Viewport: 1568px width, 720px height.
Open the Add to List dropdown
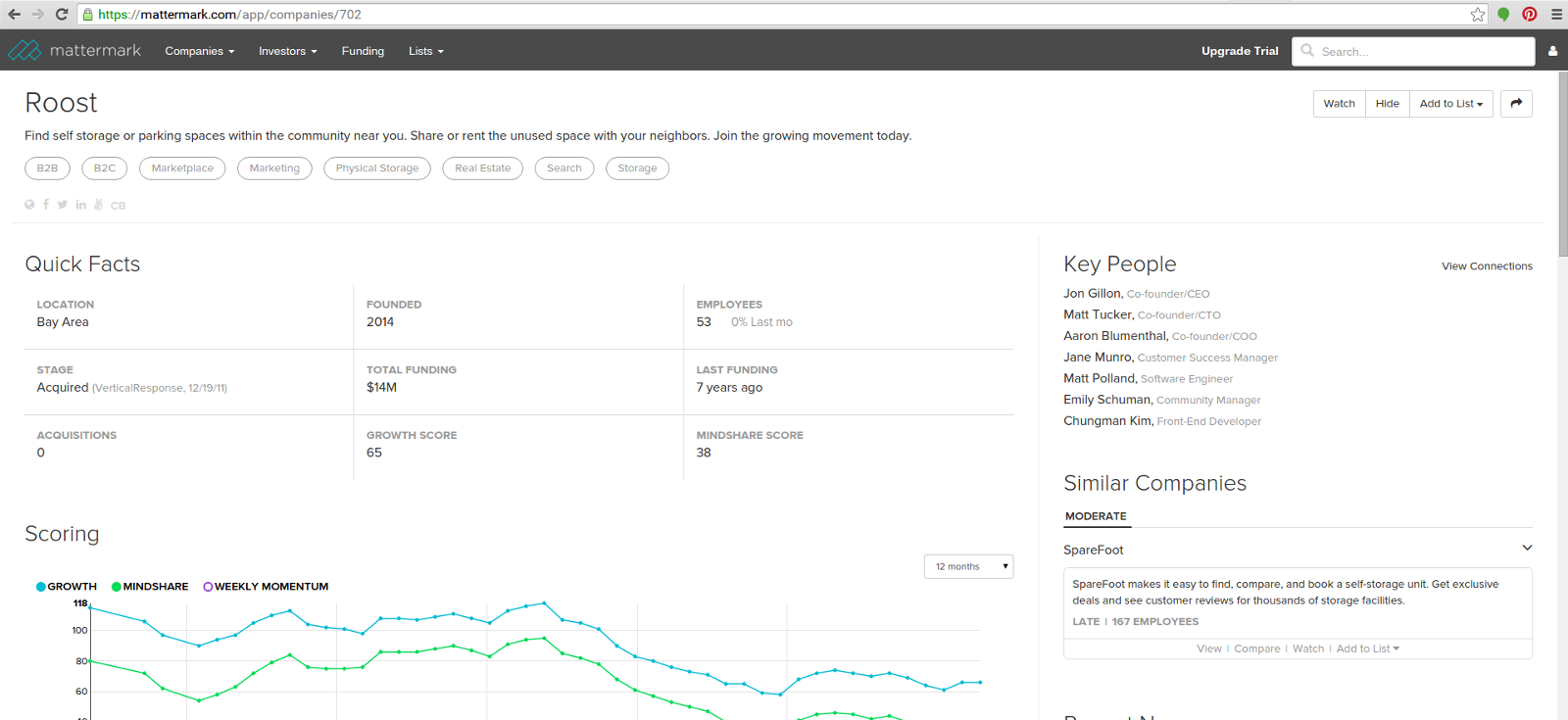pyautogui.click(x=1450, y=104)
